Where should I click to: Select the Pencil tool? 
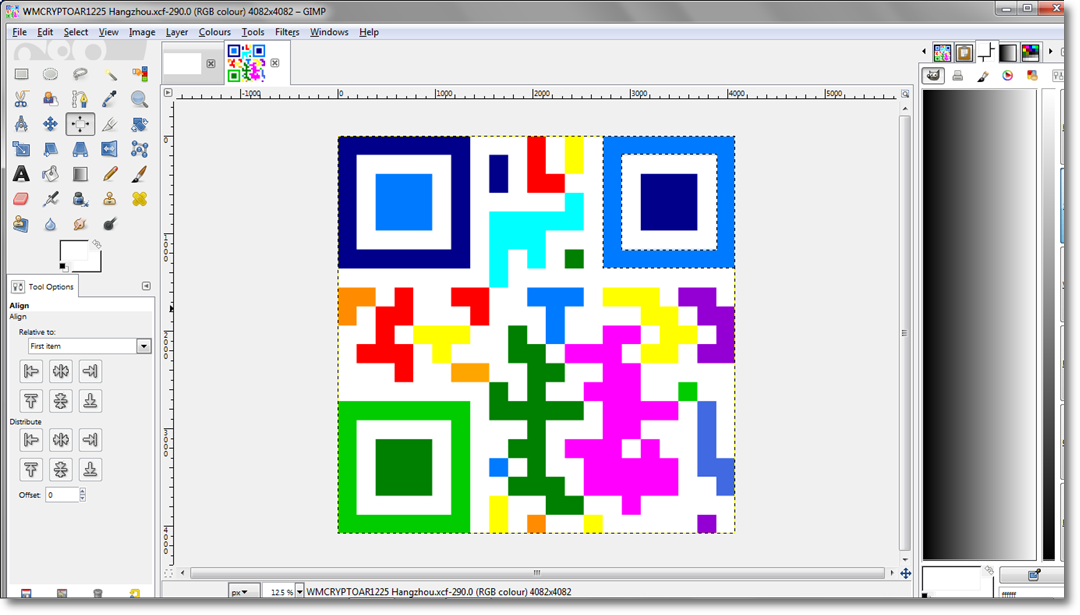pos(110,174)
